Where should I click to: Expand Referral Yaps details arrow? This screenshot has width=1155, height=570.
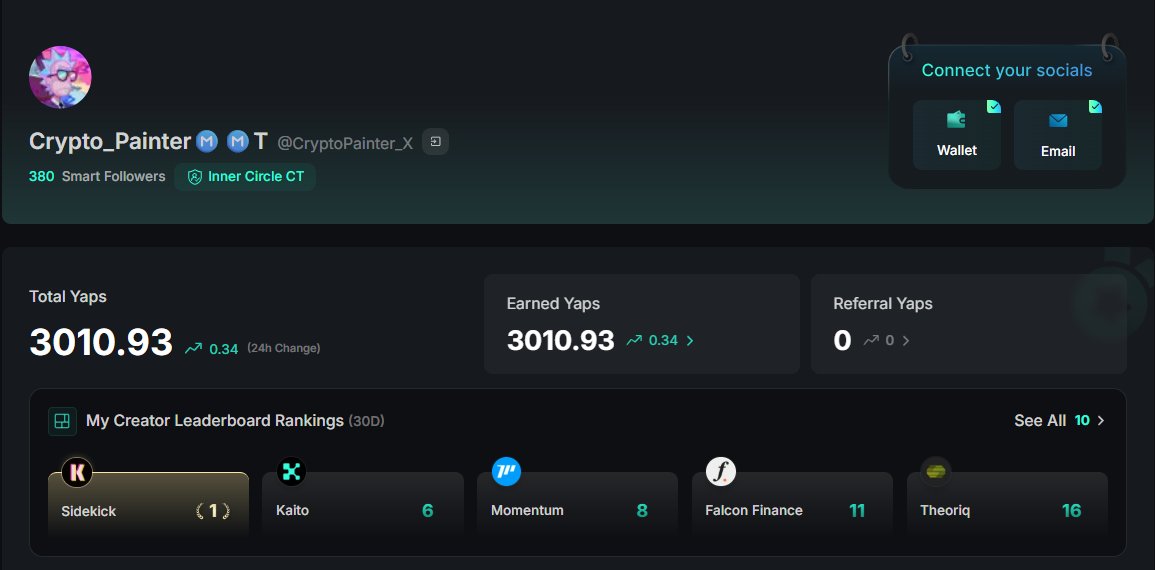point(906,341)
